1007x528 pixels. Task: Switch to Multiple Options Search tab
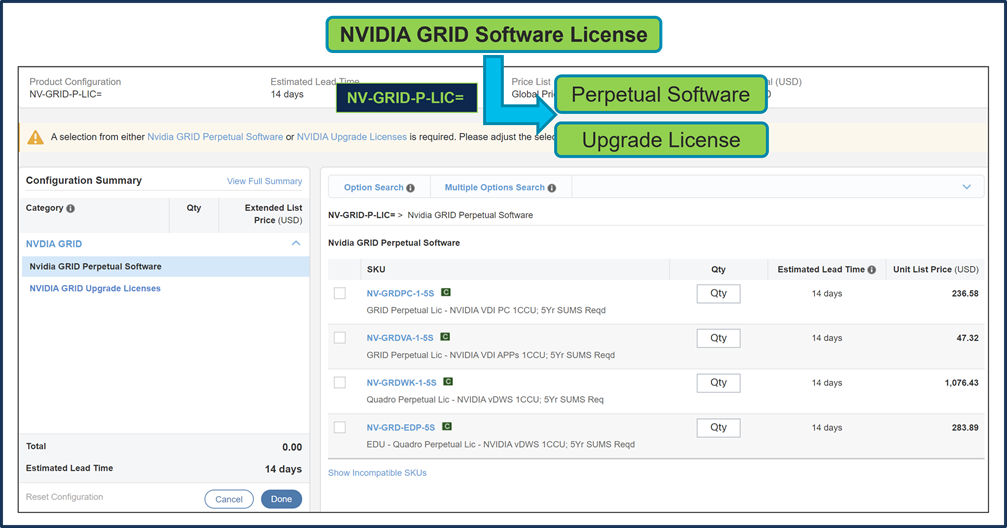(x=500, y=188)
